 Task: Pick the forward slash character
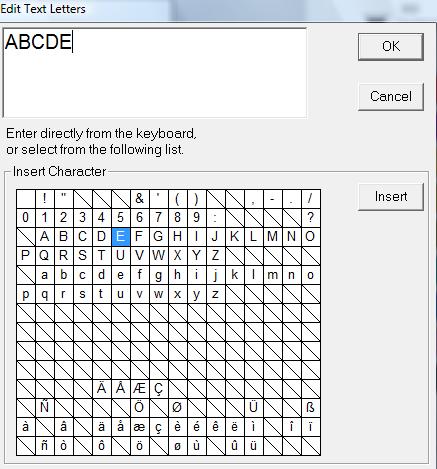coord(311,199)
